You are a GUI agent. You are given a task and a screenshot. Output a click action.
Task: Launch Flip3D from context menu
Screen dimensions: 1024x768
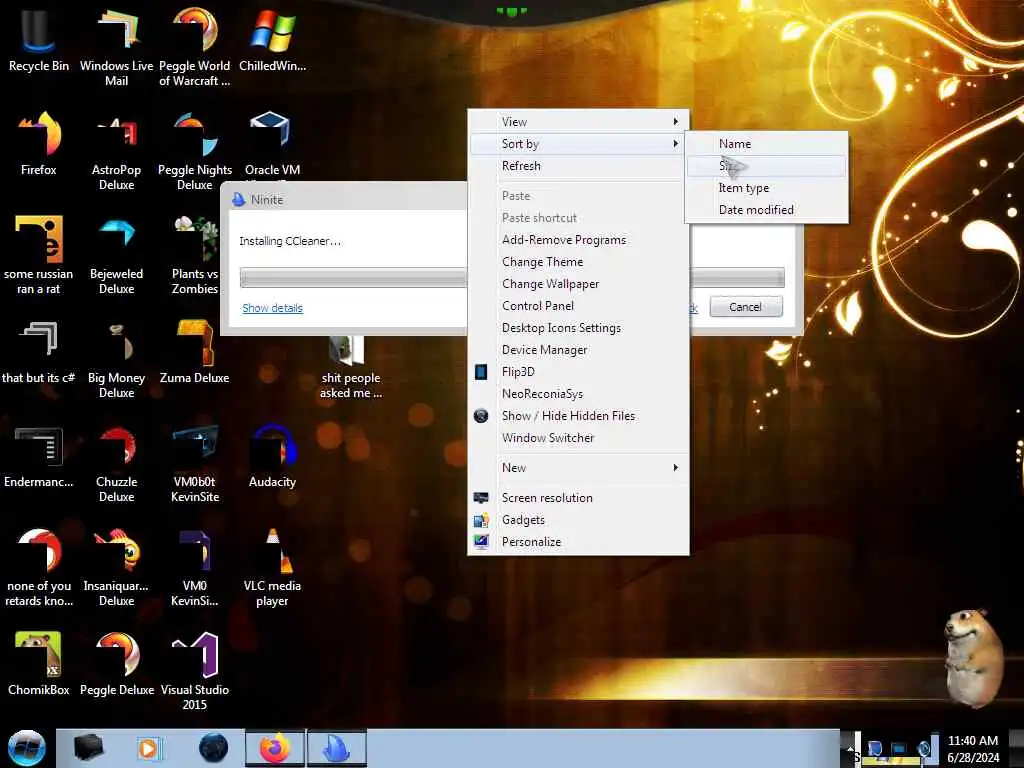coord(579,372)
